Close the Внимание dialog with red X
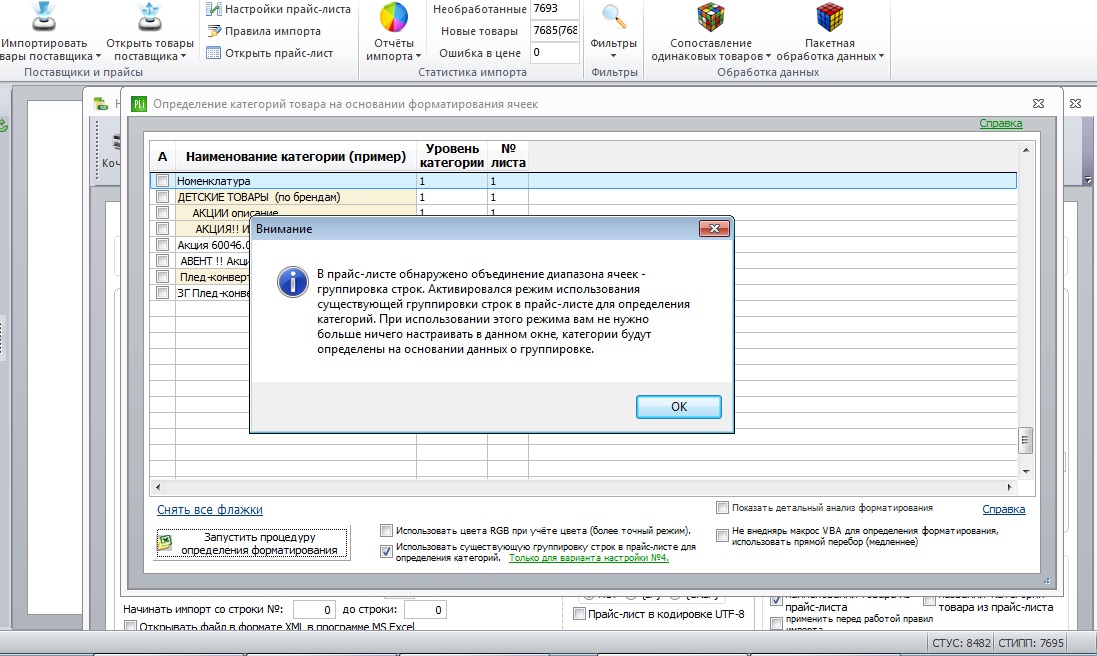The height and width of the screenshot is (656, 1097). pyautogui.click(x=714, y=229)
